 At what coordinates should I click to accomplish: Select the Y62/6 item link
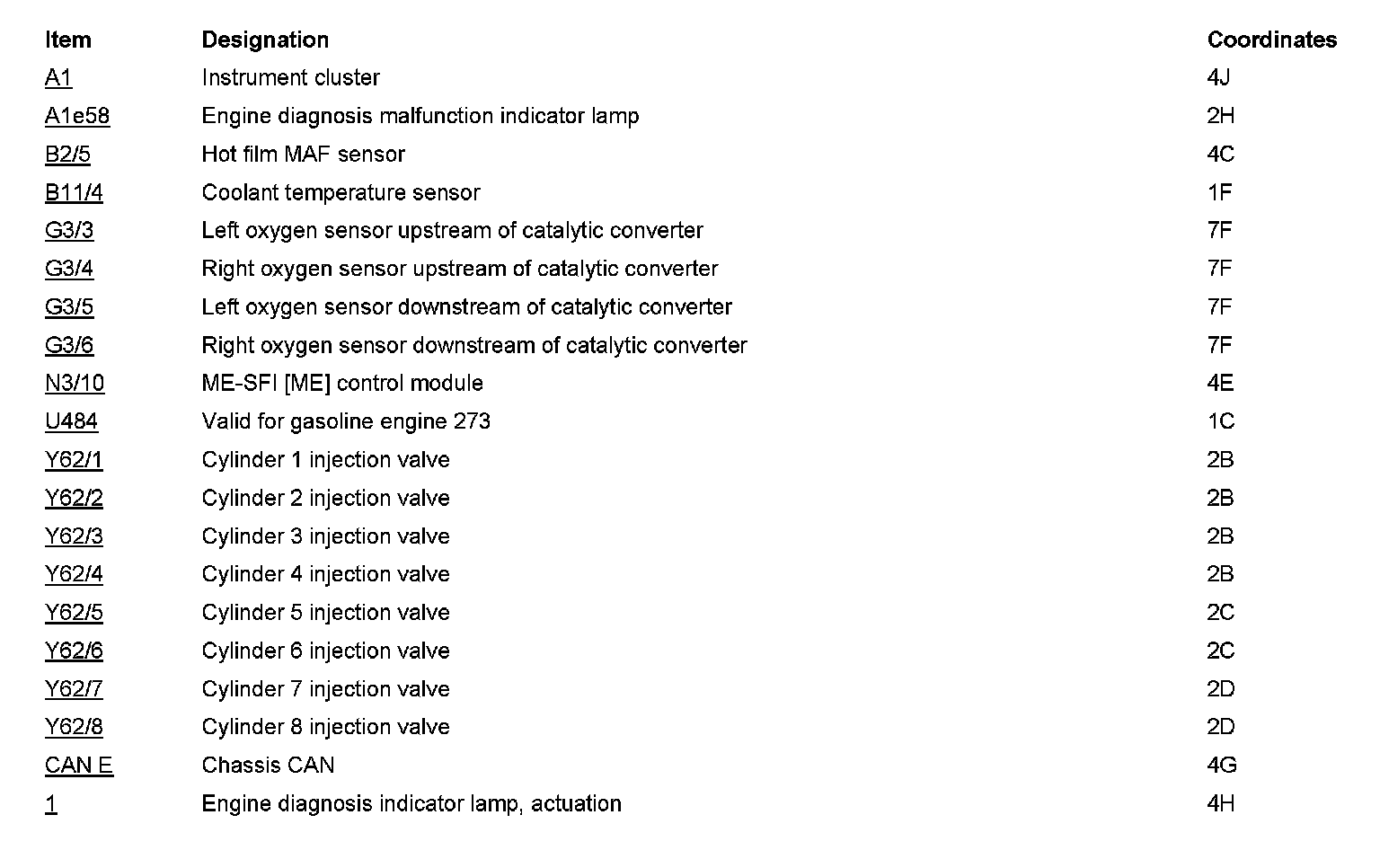[x=74, y=651]
